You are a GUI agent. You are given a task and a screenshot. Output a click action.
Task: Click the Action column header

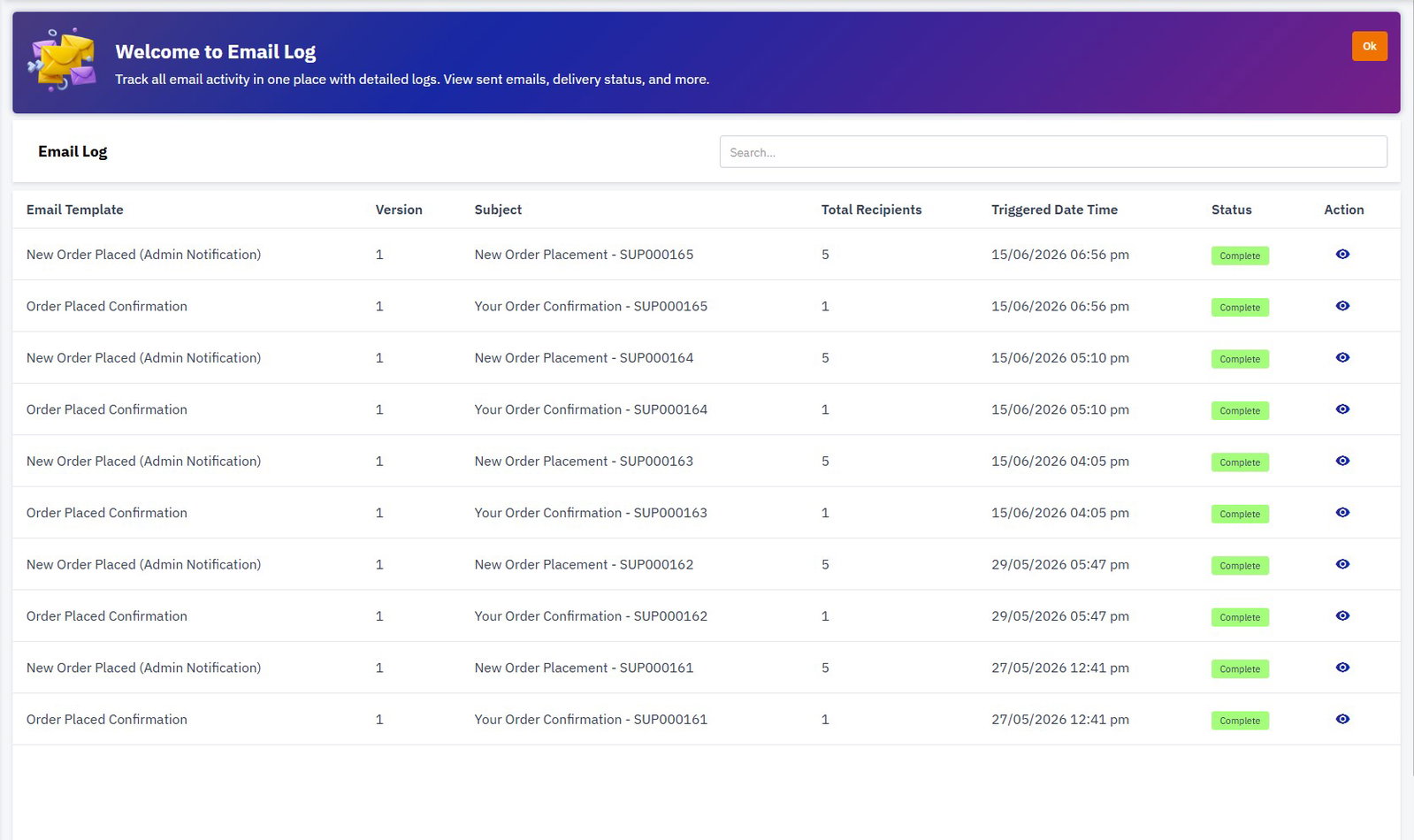pos(1343,210)
